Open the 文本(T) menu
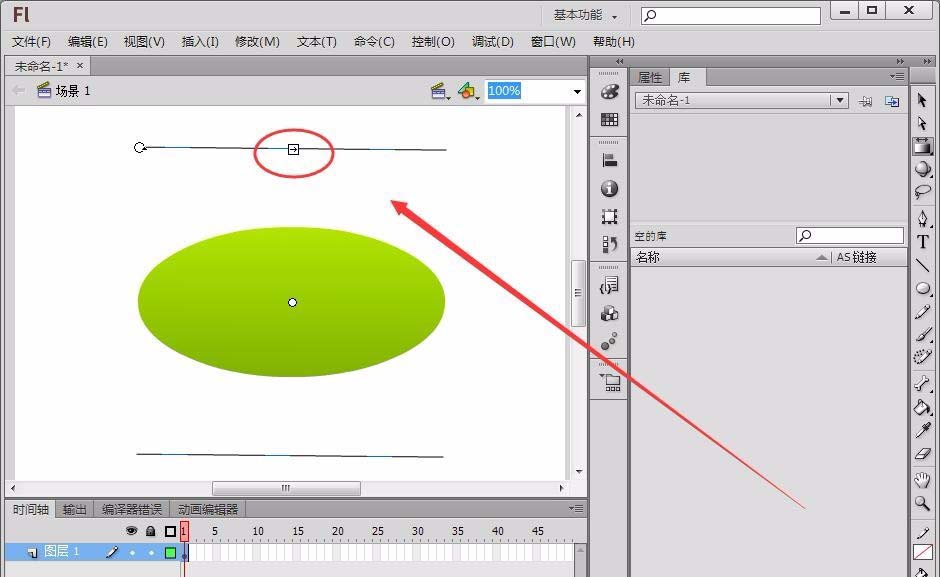Viewport: 940px width, 577px height. tap(317, 41)
